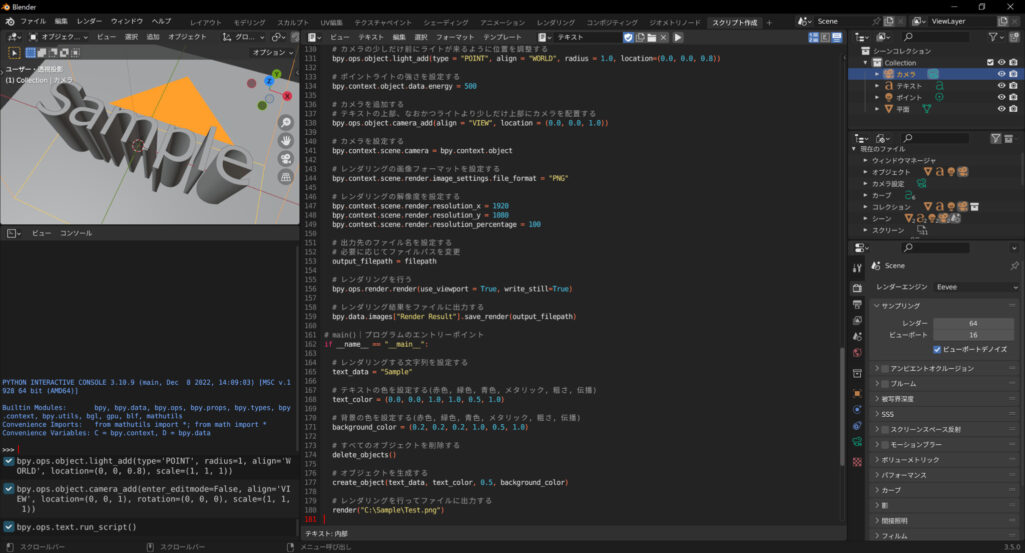The height and width of the screenshot is (553, 1025).
Task: Click the pin icon in properties header
Action: (1014, 266)
